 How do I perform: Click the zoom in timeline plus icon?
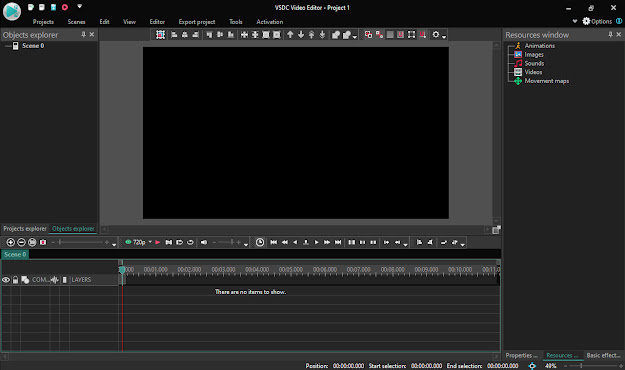point(11,242)
